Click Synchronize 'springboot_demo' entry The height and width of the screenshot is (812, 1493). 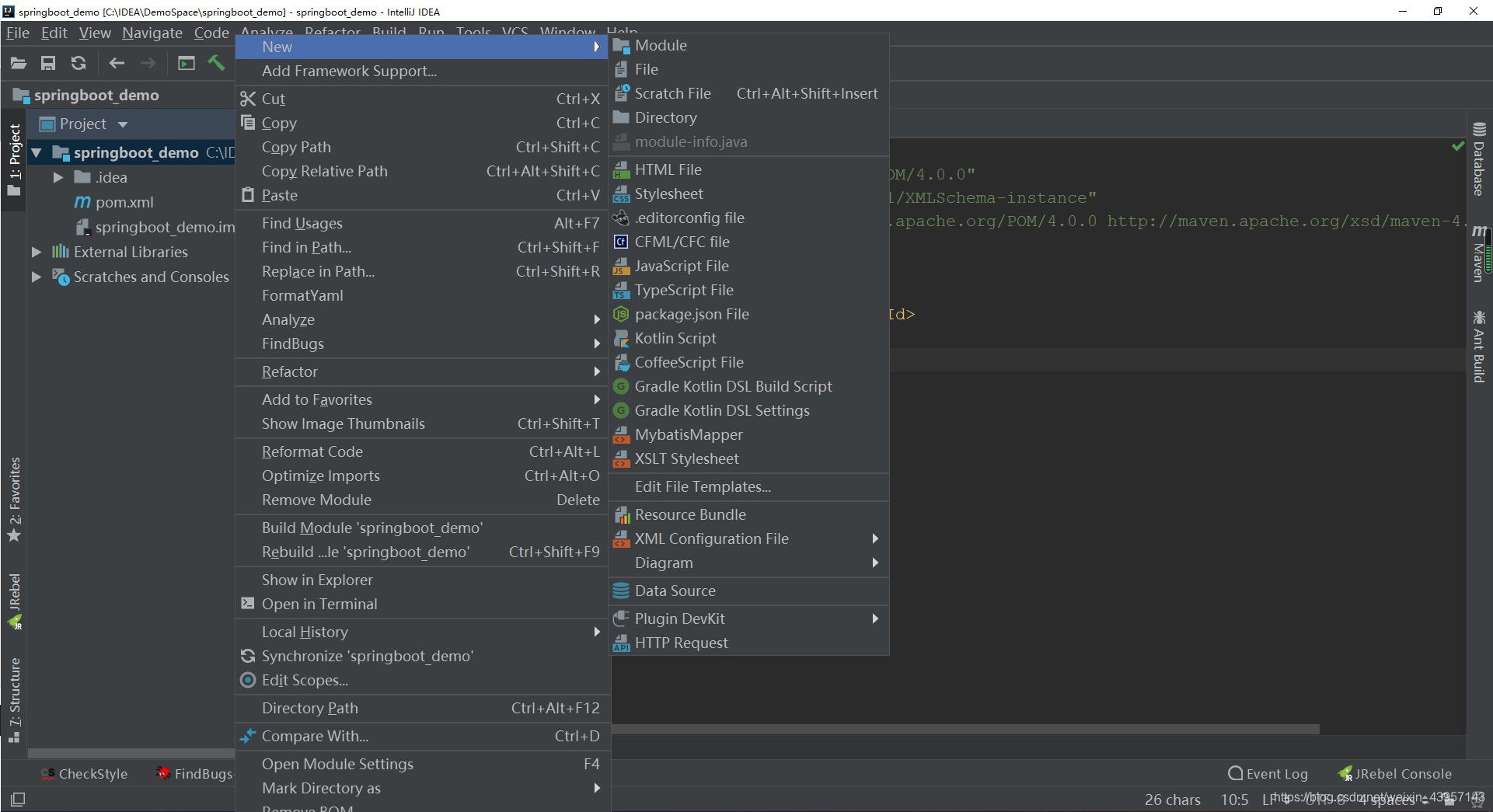point(422,657)
